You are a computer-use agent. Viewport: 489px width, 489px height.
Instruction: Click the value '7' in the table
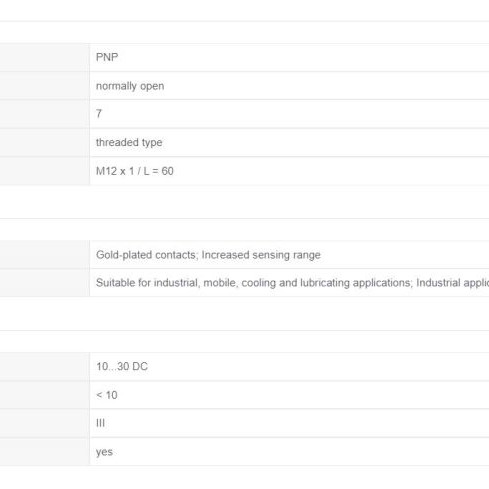[x=99, y=114]
